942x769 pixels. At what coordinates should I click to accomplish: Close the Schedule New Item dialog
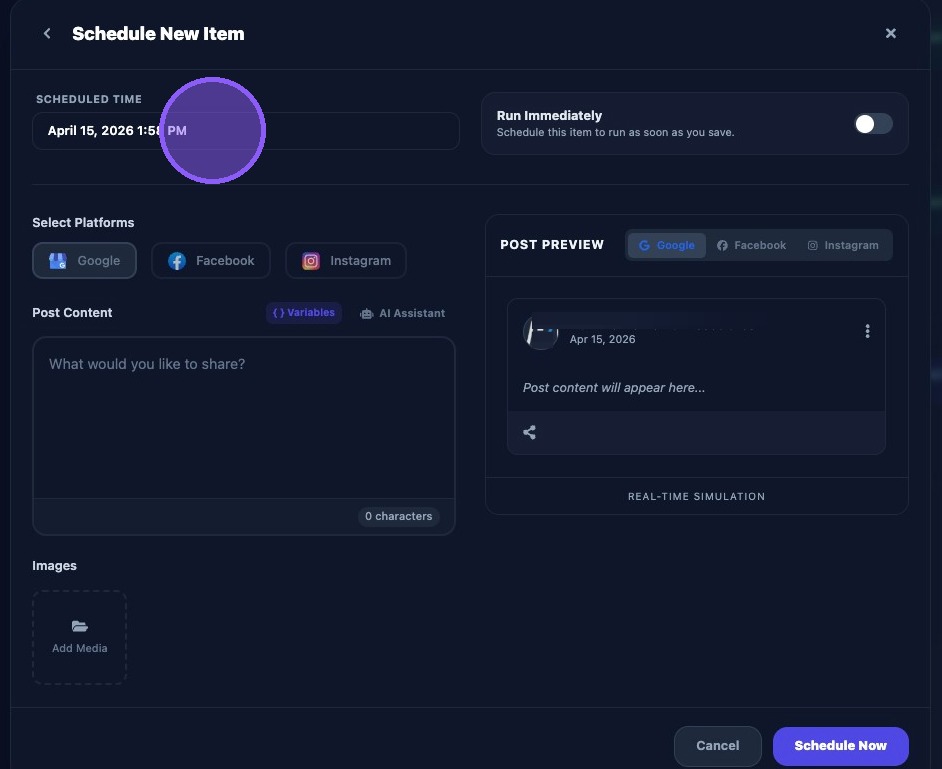pos(890,34)
